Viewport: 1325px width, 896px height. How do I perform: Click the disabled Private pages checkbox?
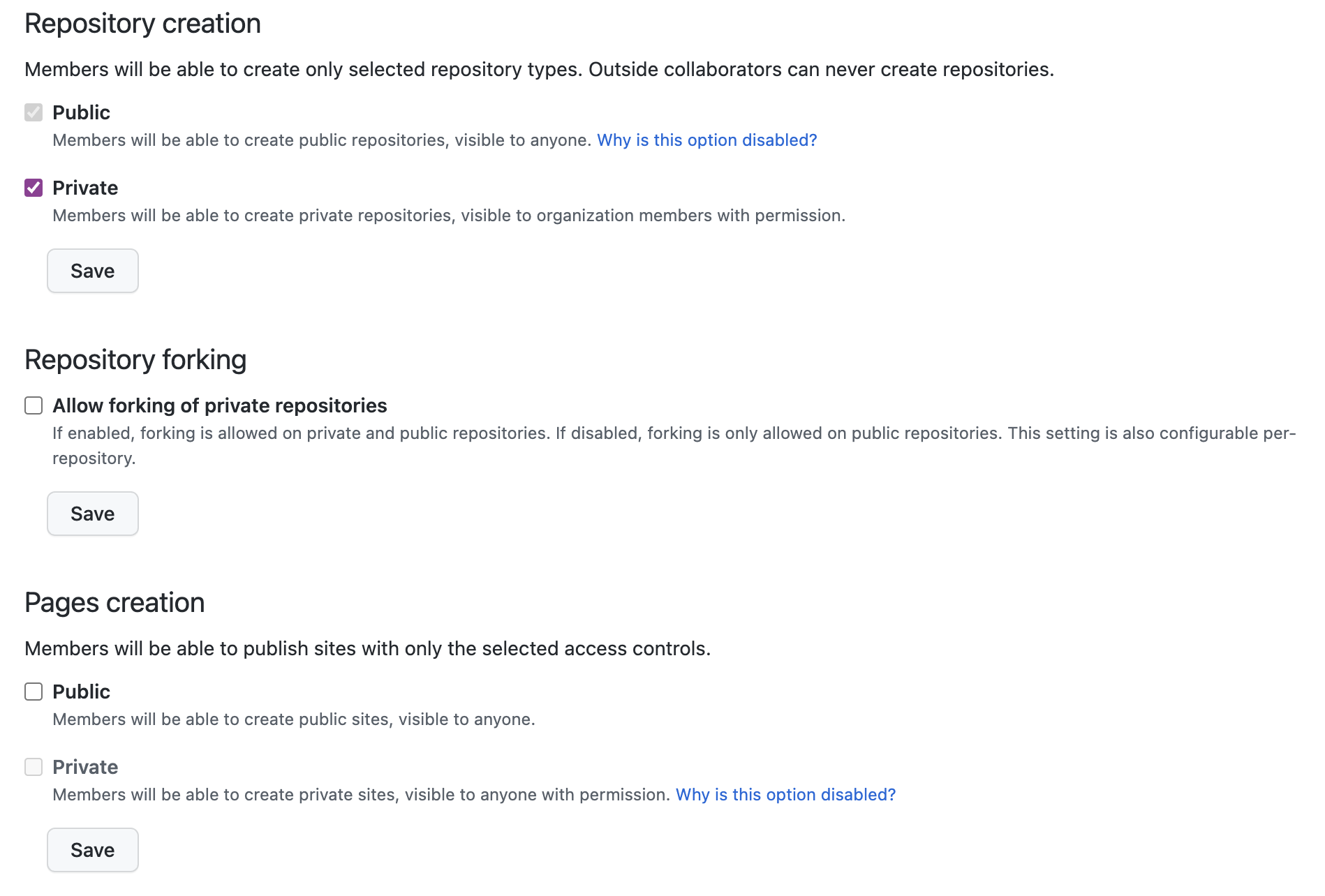pos(34,767)
